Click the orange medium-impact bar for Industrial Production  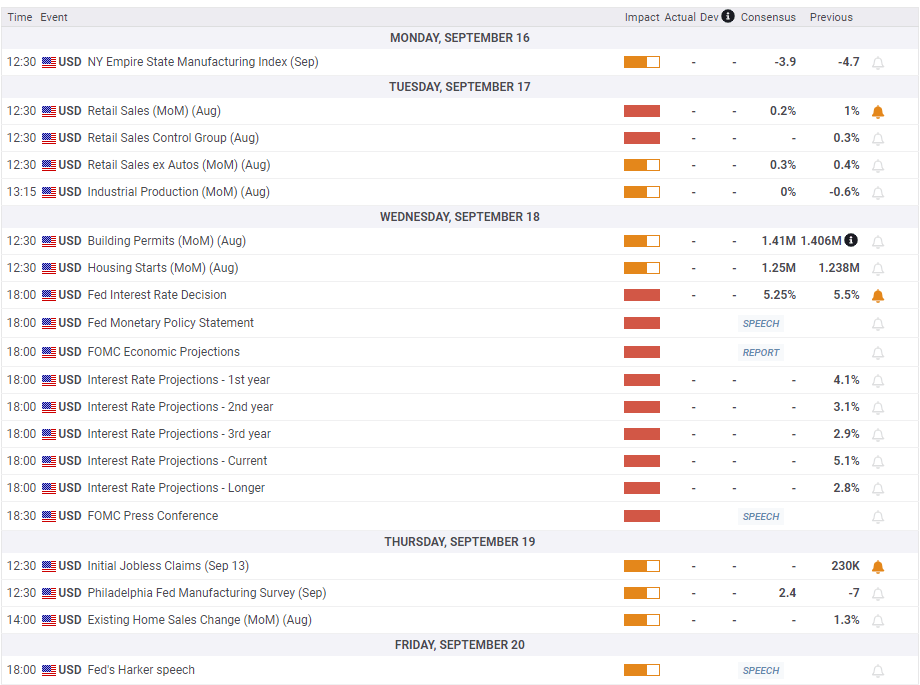642,192
